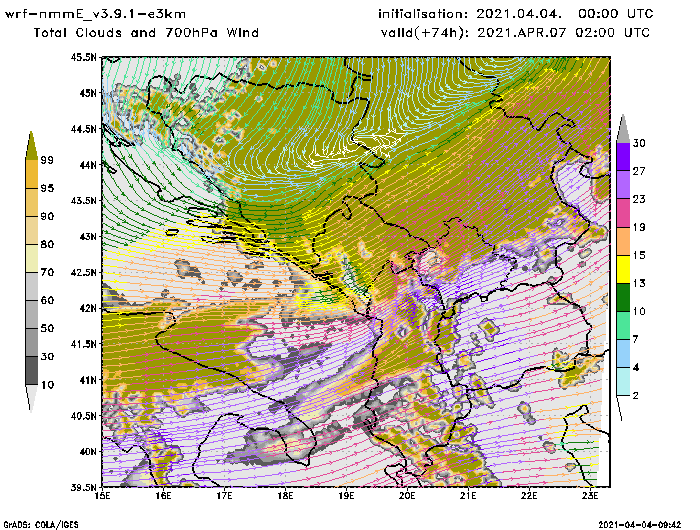Click the cloud legend swatch between 95 and 99
This screenshot has width=700, height=530.
pos(32,174)
